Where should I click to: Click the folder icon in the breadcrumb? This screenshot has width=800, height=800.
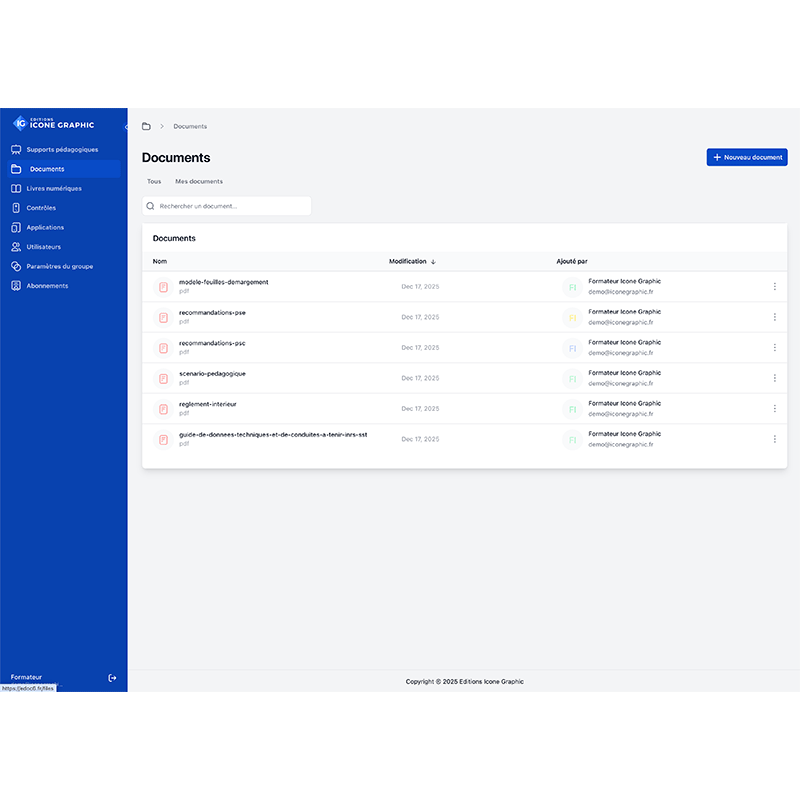coord(146,126)
